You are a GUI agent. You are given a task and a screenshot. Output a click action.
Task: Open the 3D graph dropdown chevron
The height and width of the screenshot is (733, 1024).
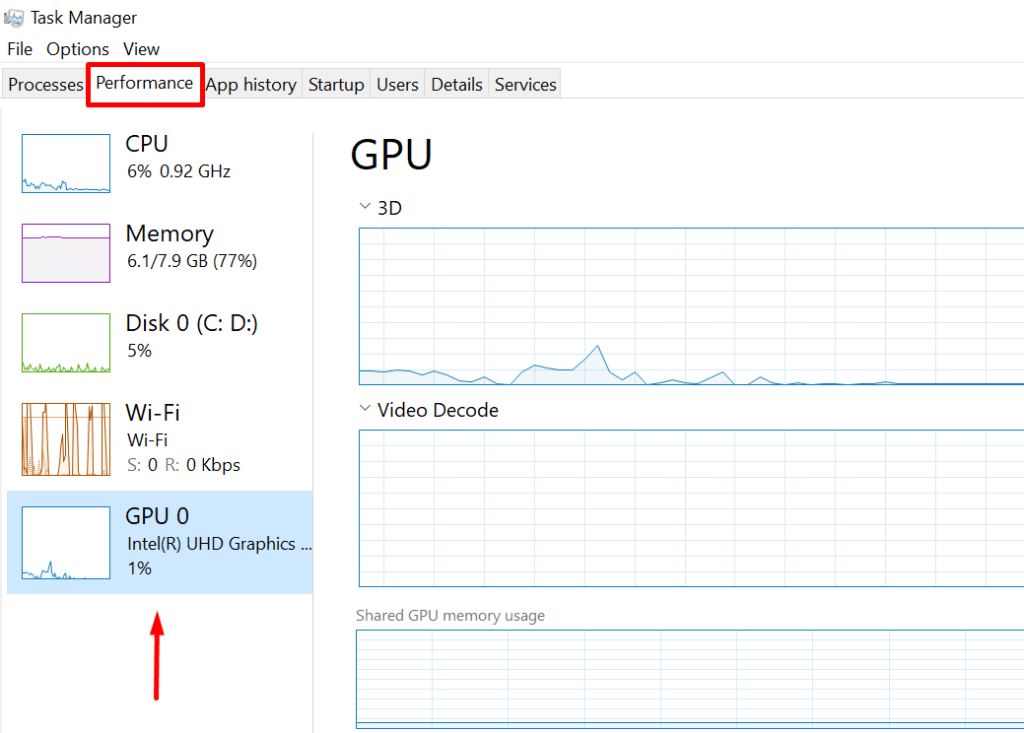coord(364,208)
